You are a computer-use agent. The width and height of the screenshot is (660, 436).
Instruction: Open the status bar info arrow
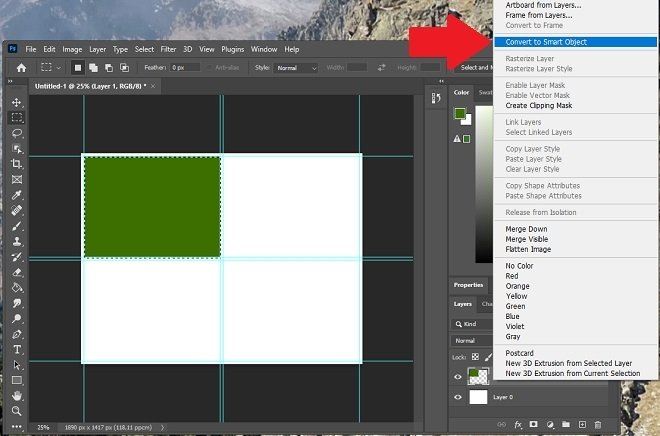162,428
